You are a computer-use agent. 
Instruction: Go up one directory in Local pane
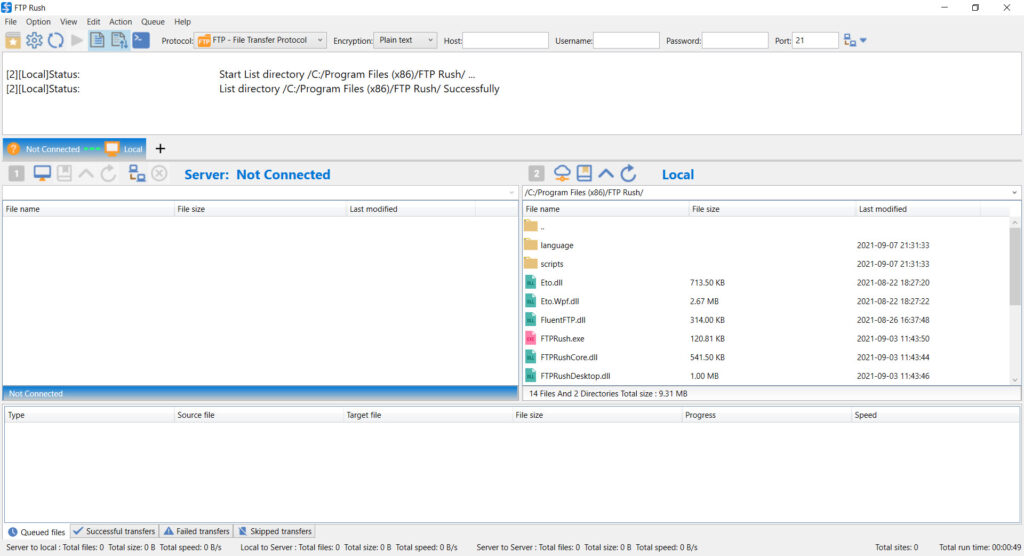click(x=606, y=174)
